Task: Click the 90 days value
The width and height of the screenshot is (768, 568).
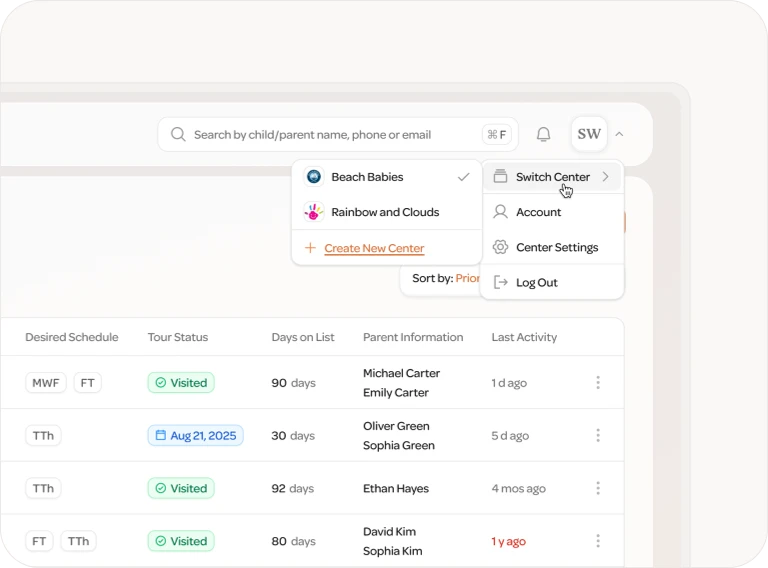Action: (293, 383)
